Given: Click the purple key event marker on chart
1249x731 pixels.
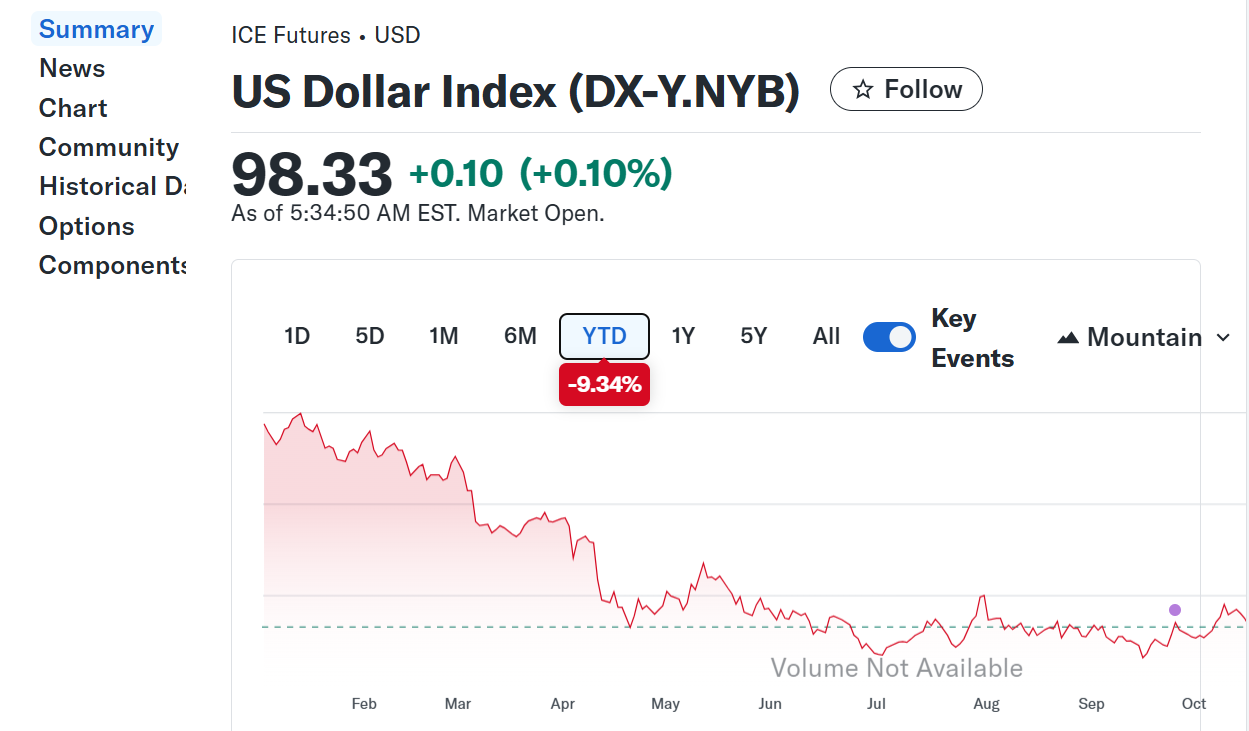Looking at the screenshot, I should [x=1175, y=610].
